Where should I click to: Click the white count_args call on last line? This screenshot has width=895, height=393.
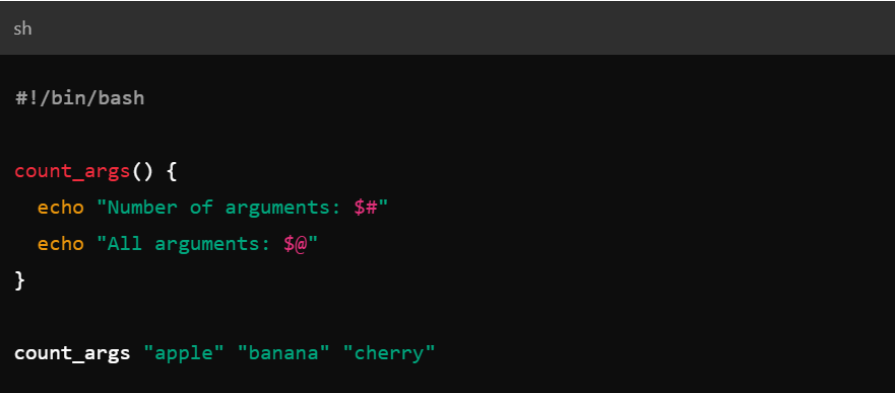coord(72,354)
